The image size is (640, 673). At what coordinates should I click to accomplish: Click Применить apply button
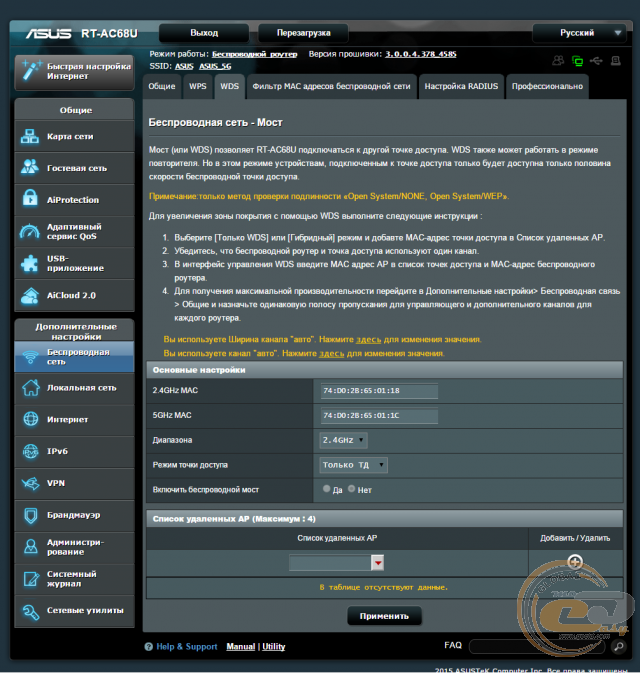tap(384, 616)
